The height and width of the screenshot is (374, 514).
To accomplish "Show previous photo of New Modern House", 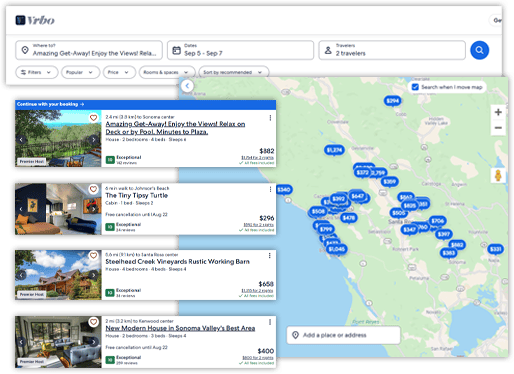I will [x=22, y=342].
